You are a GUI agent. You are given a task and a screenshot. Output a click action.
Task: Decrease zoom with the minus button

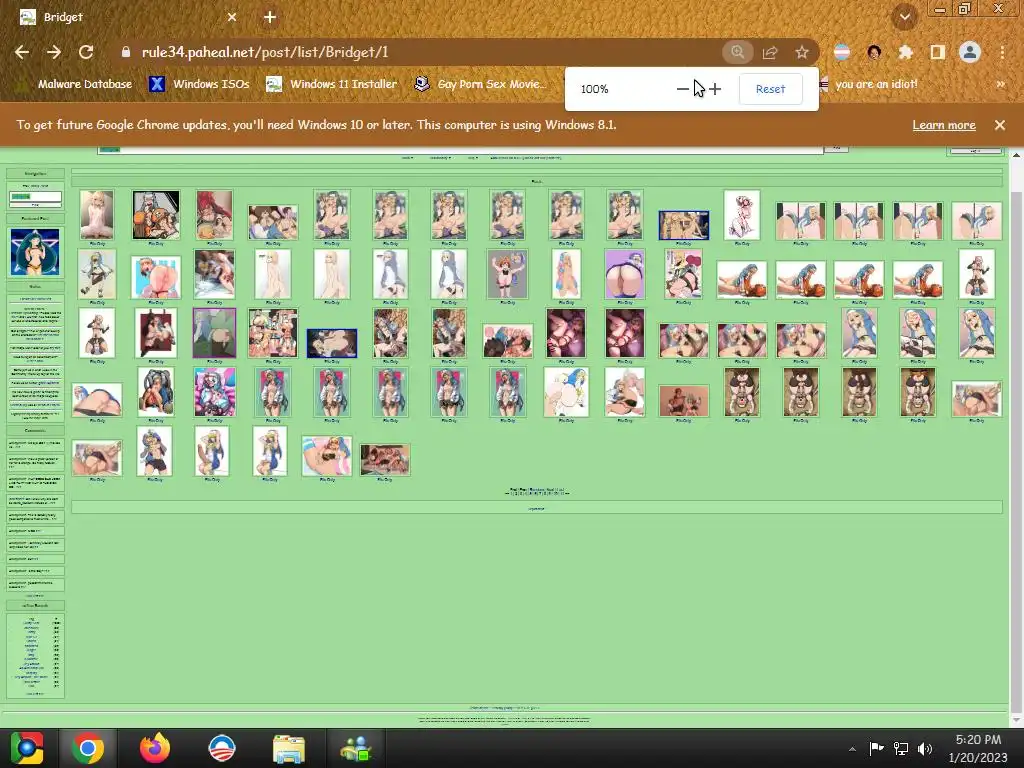click(x=682, y=89)
